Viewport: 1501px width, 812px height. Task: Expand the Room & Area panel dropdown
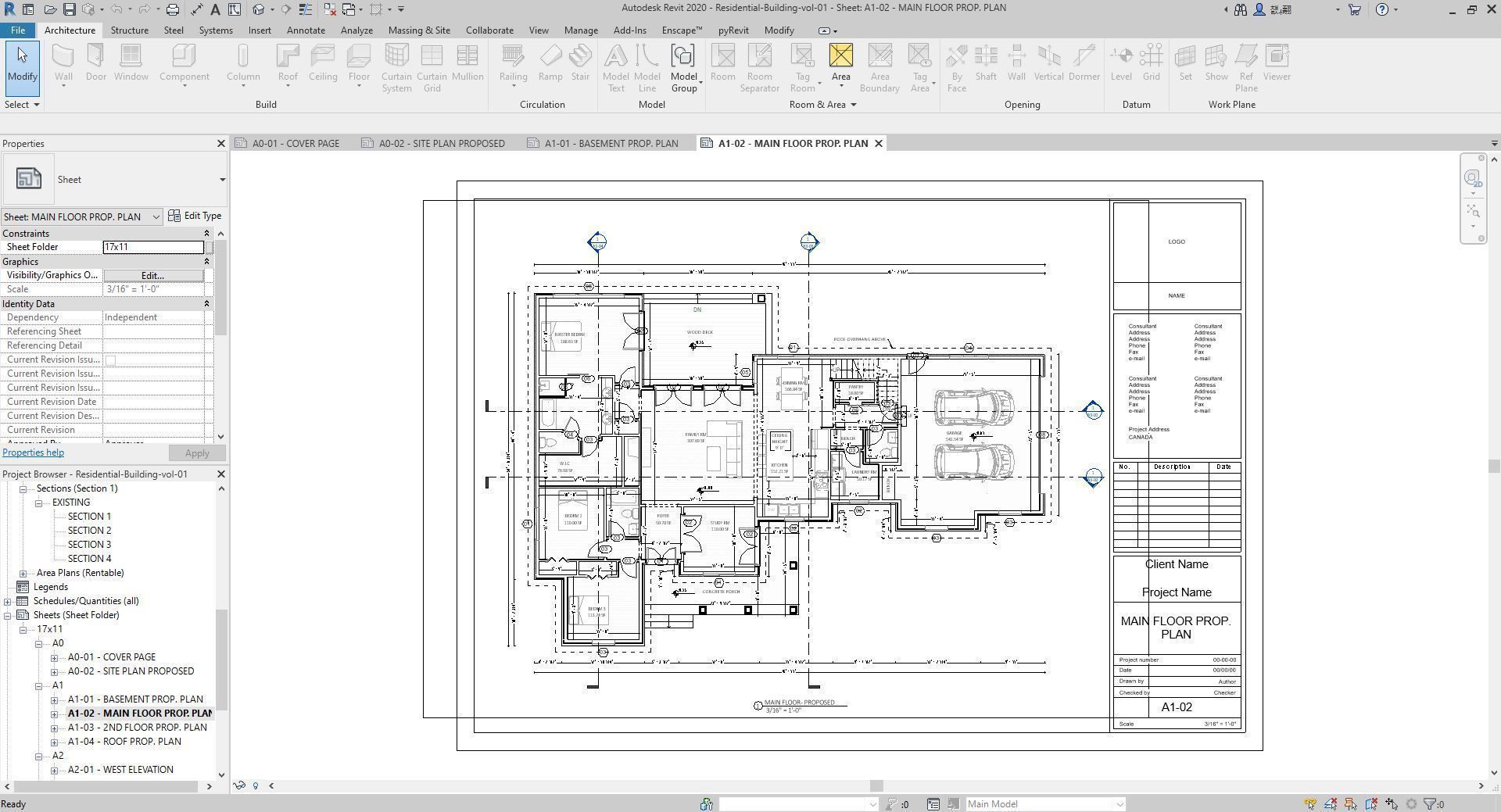pos(823,105)
